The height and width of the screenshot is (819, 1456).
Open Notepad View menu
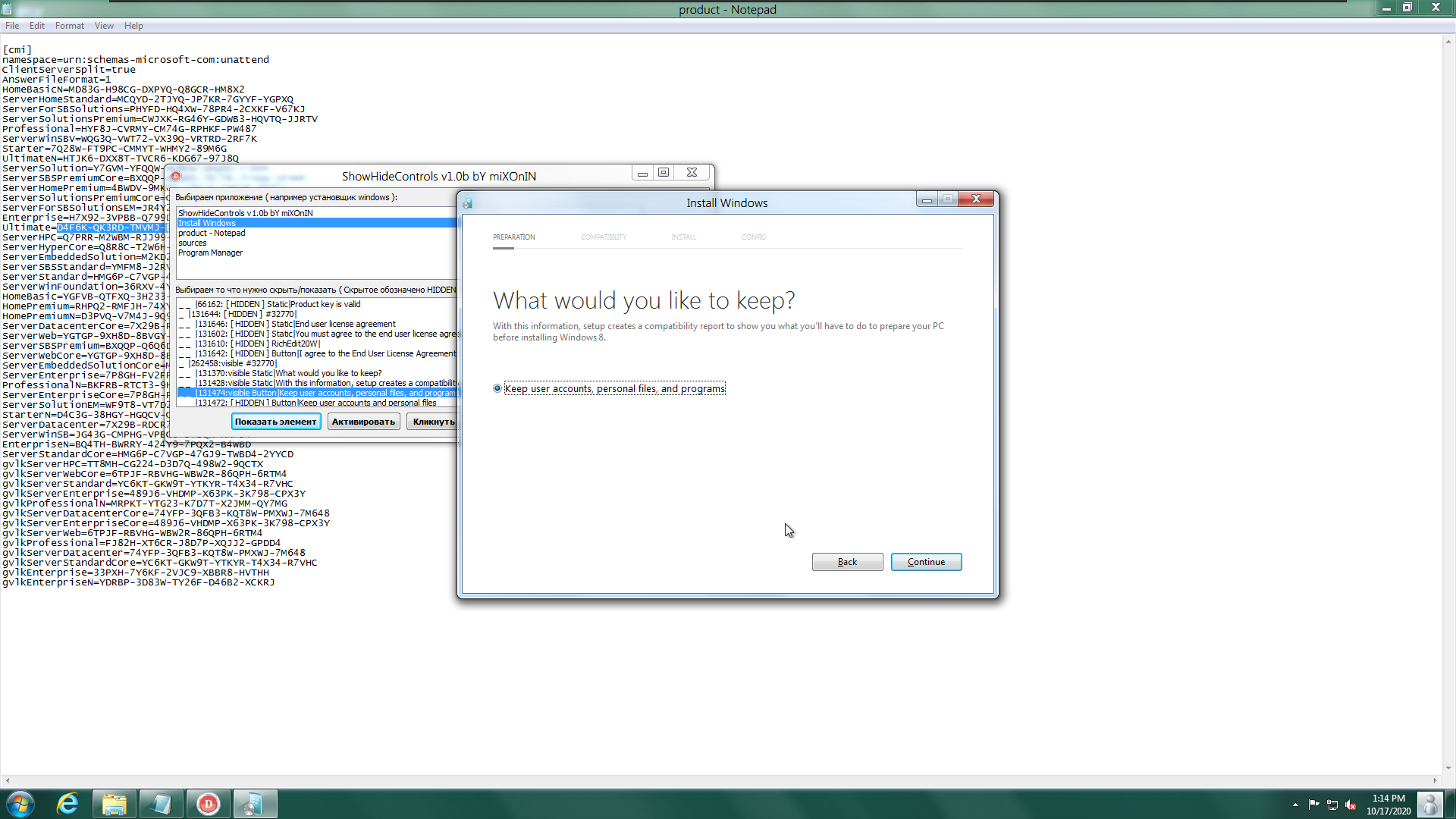click(104, 26)
